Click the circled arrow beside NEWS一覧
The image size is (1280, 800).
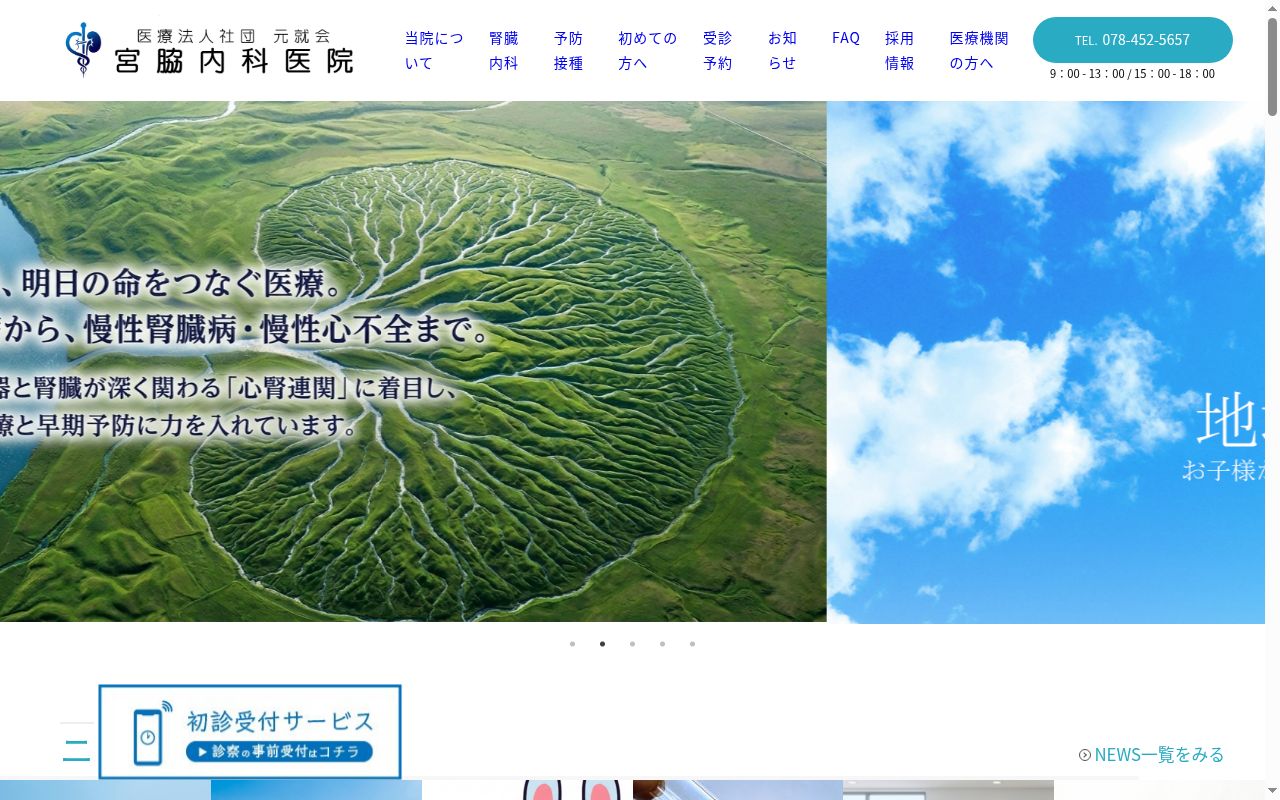click(1085, 755)
